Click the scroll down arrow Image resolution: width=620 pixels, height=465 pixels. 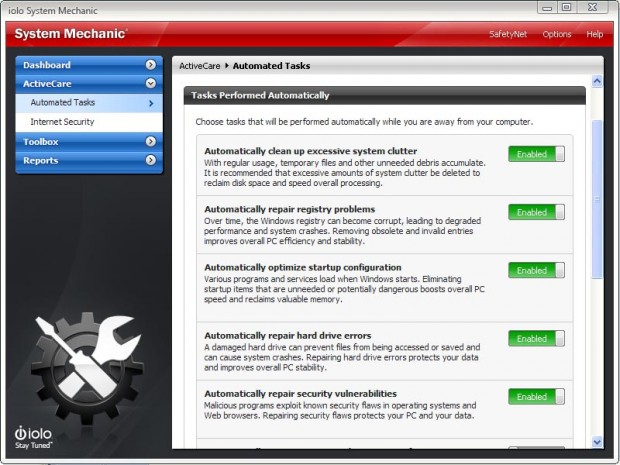click(x=597, y=442)
